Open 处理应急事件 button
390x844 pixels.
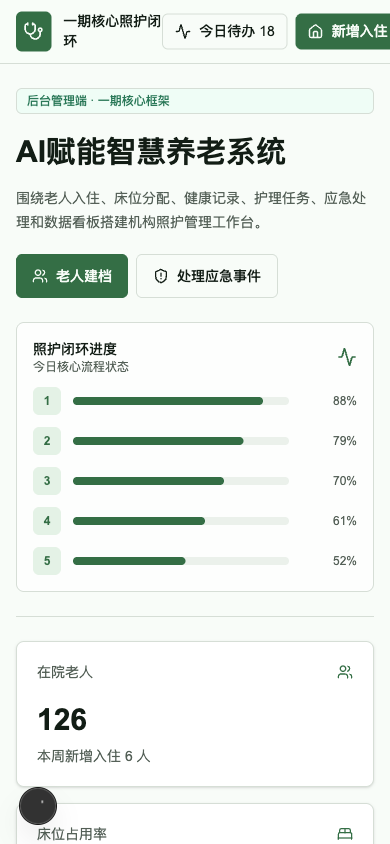(207, 276)
